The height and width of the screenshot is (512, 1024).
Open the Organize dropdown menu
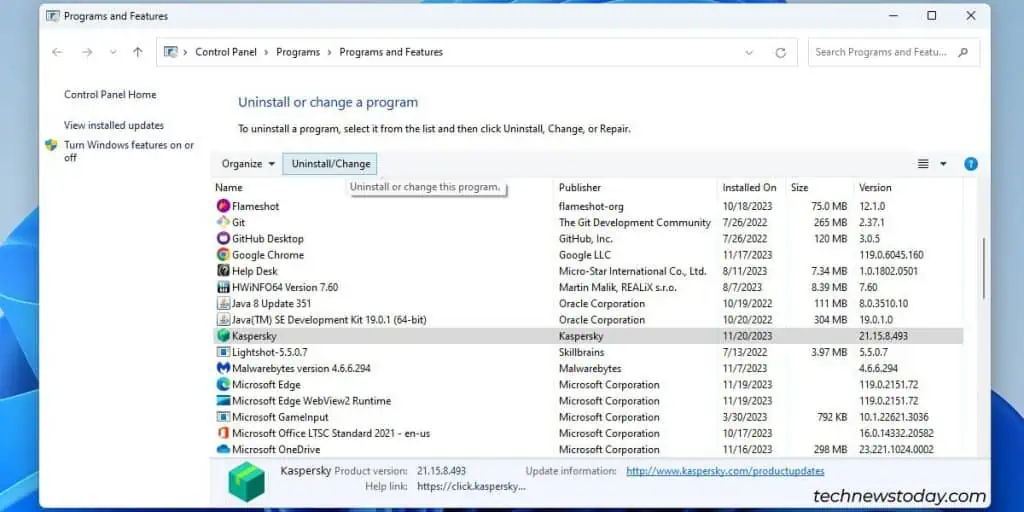point(248,164)
